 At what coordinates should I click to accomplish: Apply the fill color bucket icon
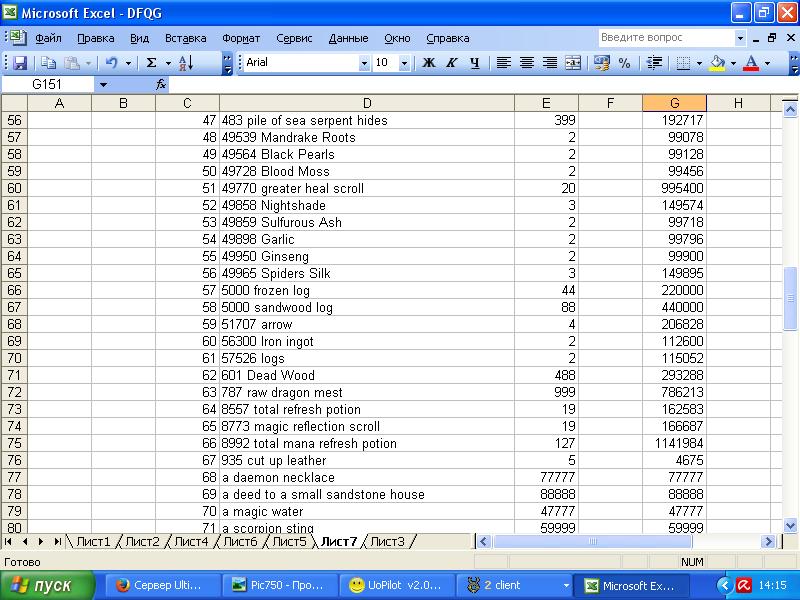(x=717, y=63)
